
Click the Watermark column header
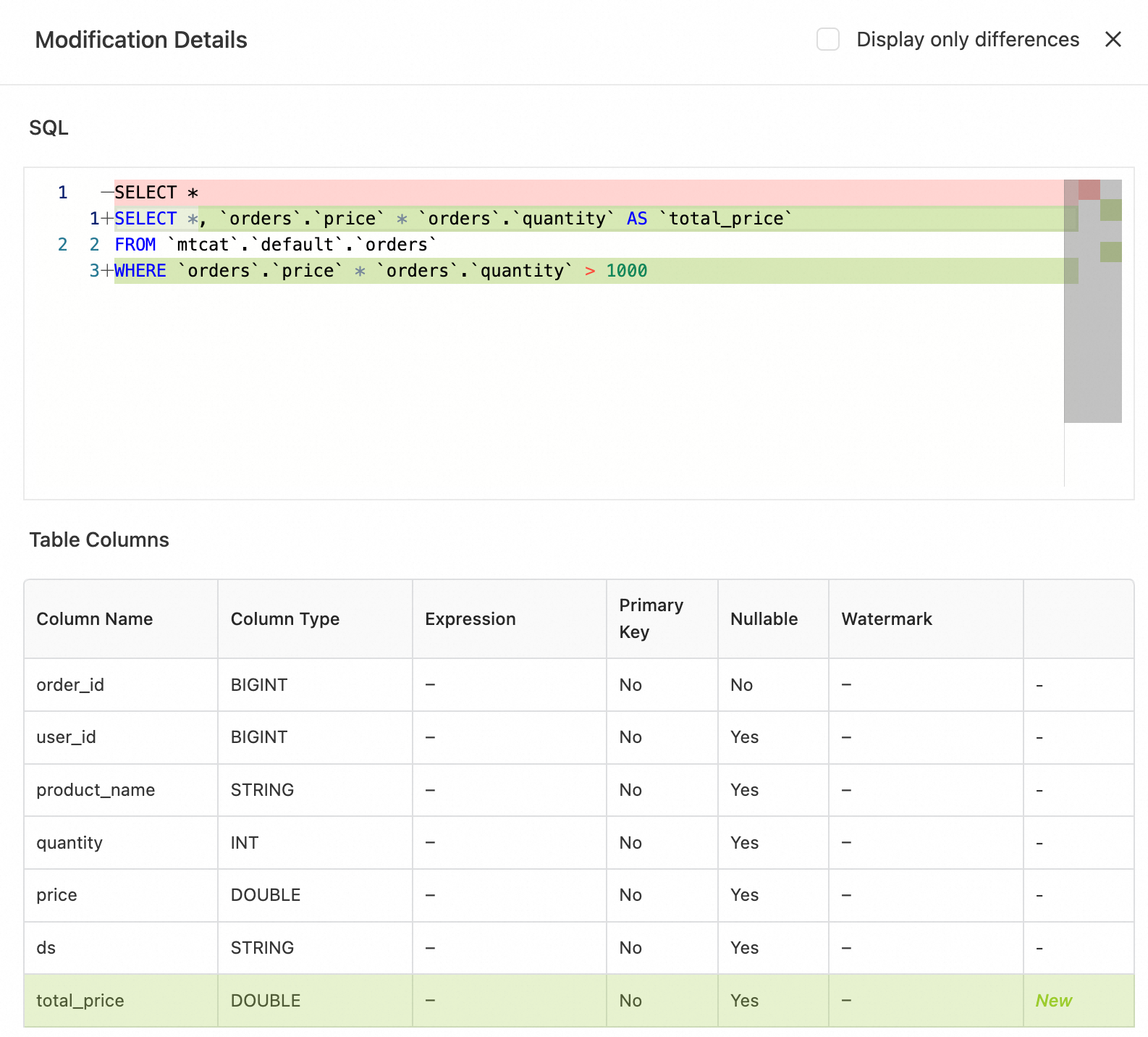pos(887,619)
